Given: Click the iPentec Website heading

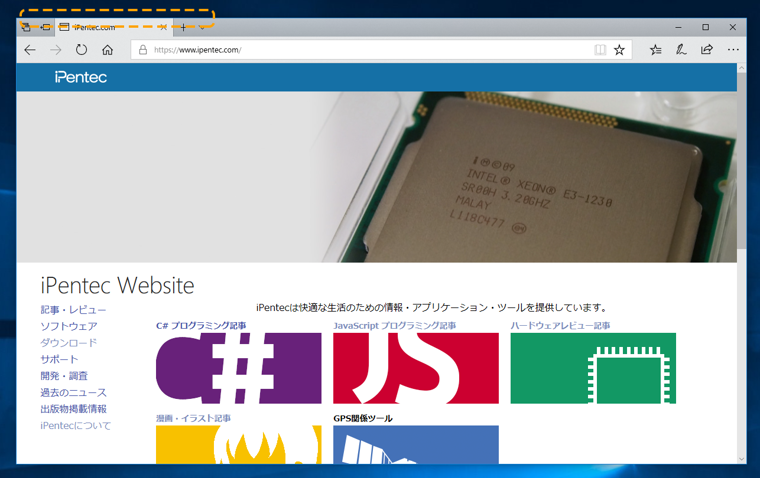Looking at the screenshot, I should (117, 285).
